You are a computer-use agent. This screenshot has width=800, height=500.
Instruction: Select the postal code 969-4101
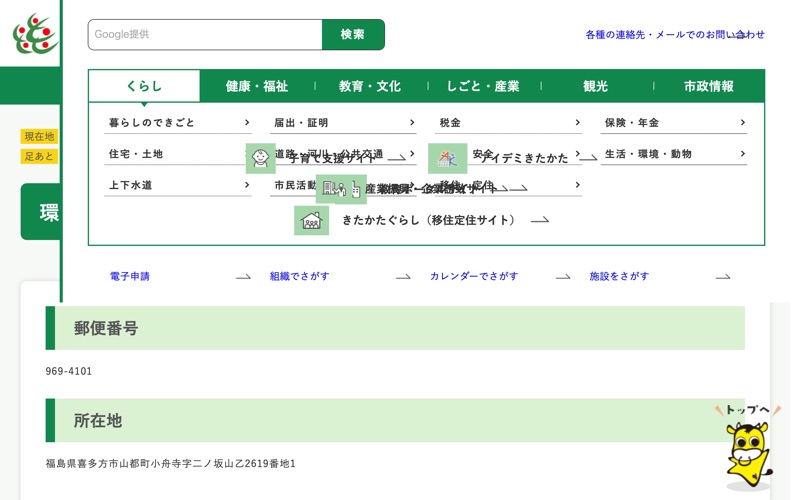(69, 371)
